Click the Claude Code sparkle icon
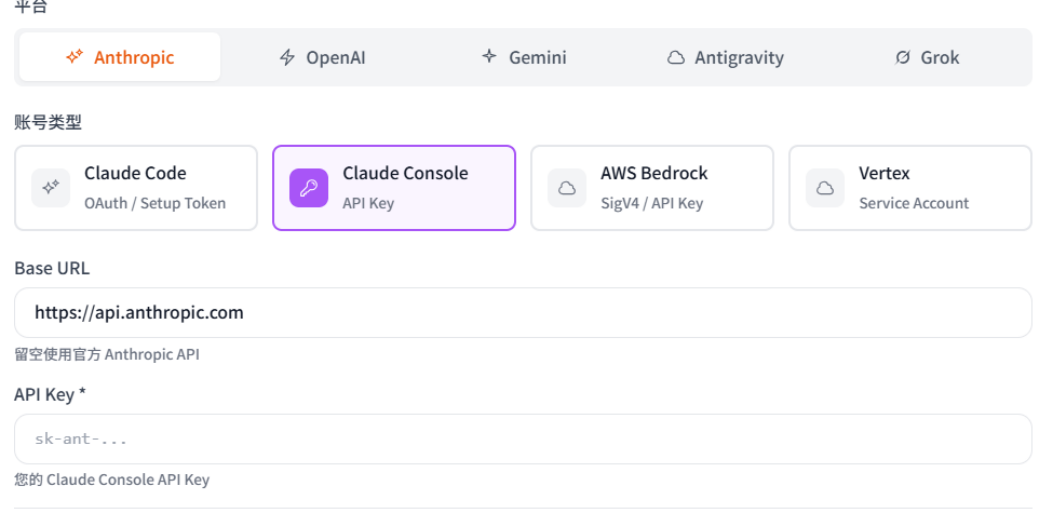Image resolution: width=1047 pixels, height=512 pixels. [51, 188]
